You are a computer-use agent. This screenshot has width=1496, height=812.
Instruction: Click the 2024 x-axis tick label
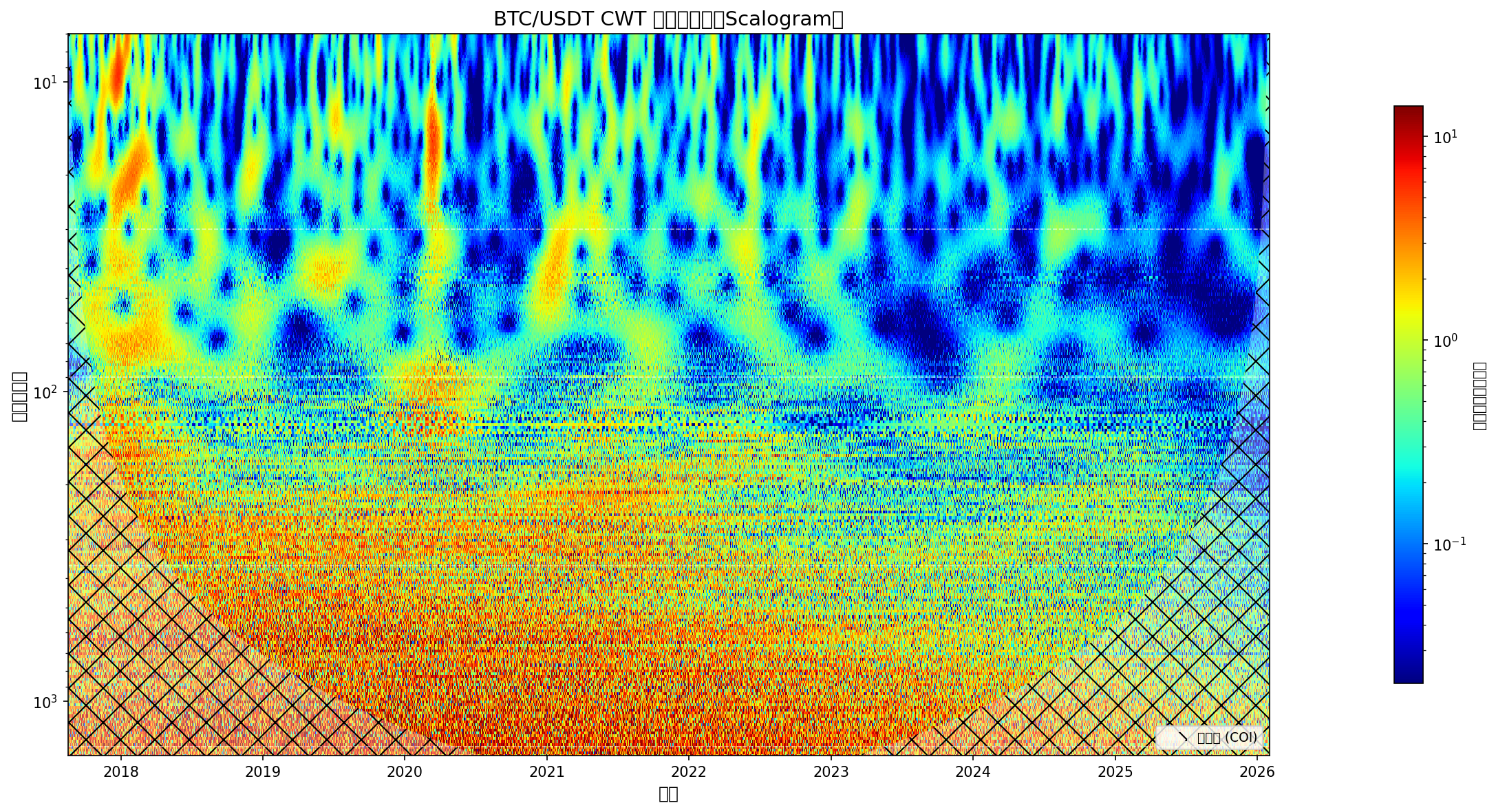(x=973, y=772)
